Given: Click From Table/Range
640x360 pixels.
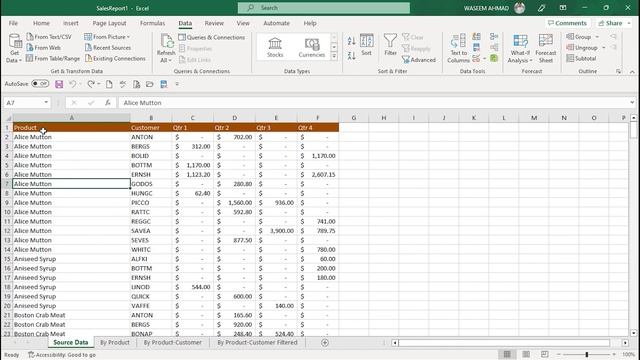Looking at the screenshot, I should tap(53, 58).
